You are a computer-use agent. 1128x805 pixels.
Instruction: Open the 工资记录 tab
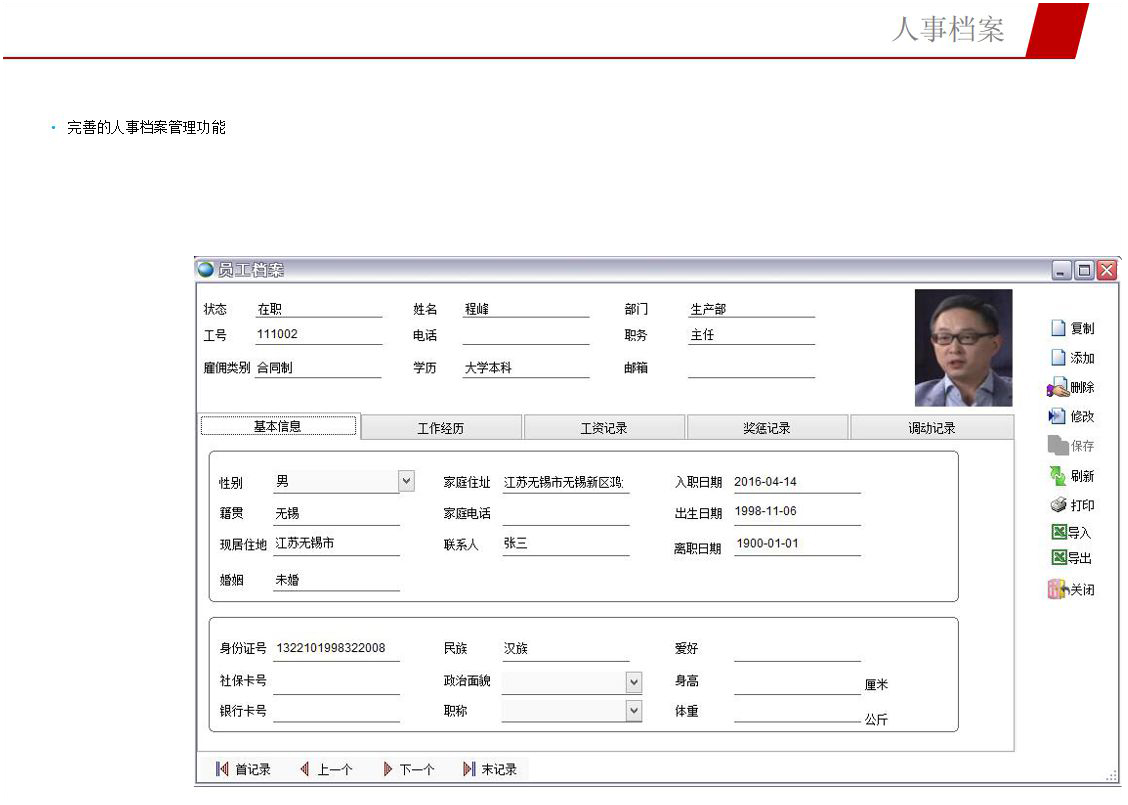604,428
